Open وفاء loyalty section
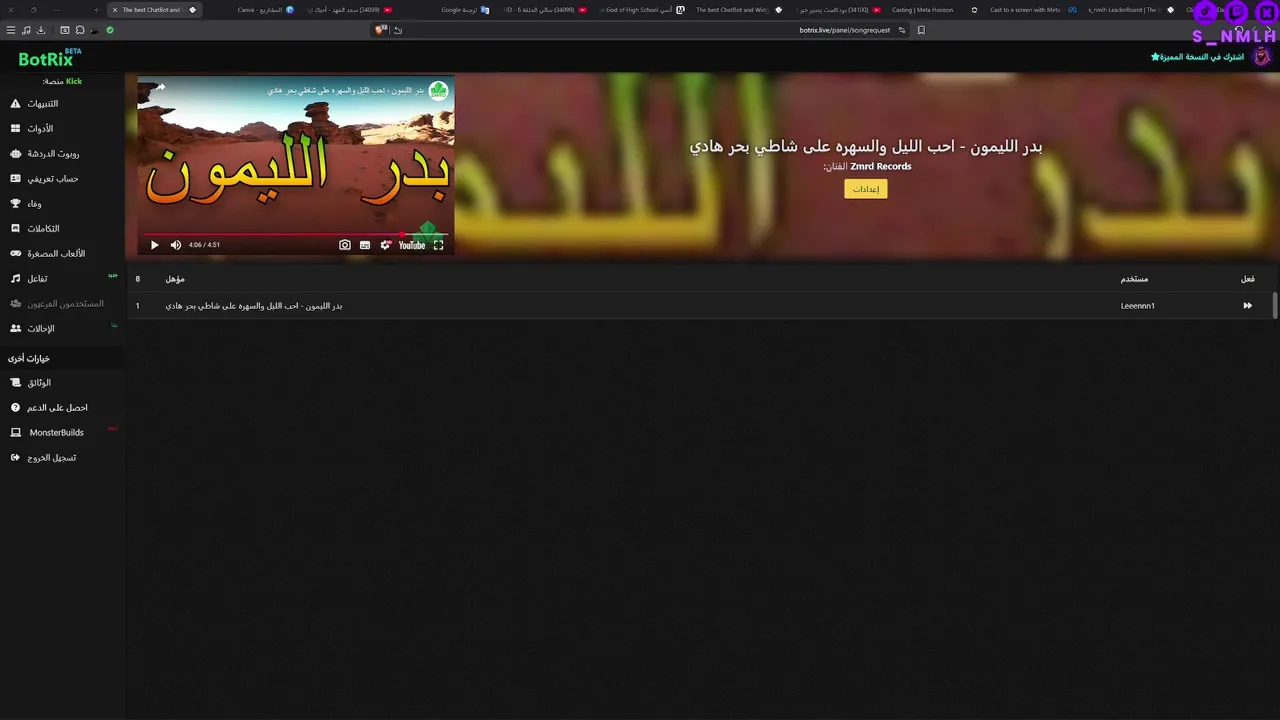The image size is (1280, 720). pos(27,203)
